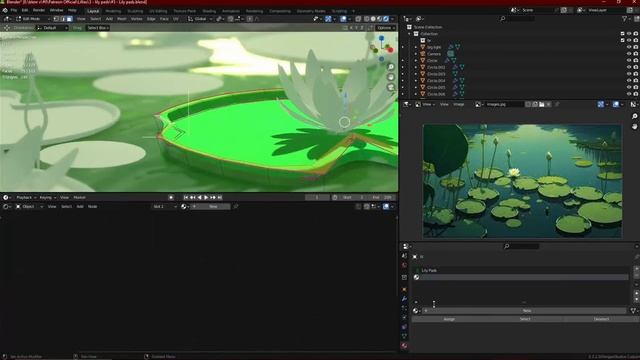Enable edge select mode
Viewport: 640px width, 360px height.
63,19
